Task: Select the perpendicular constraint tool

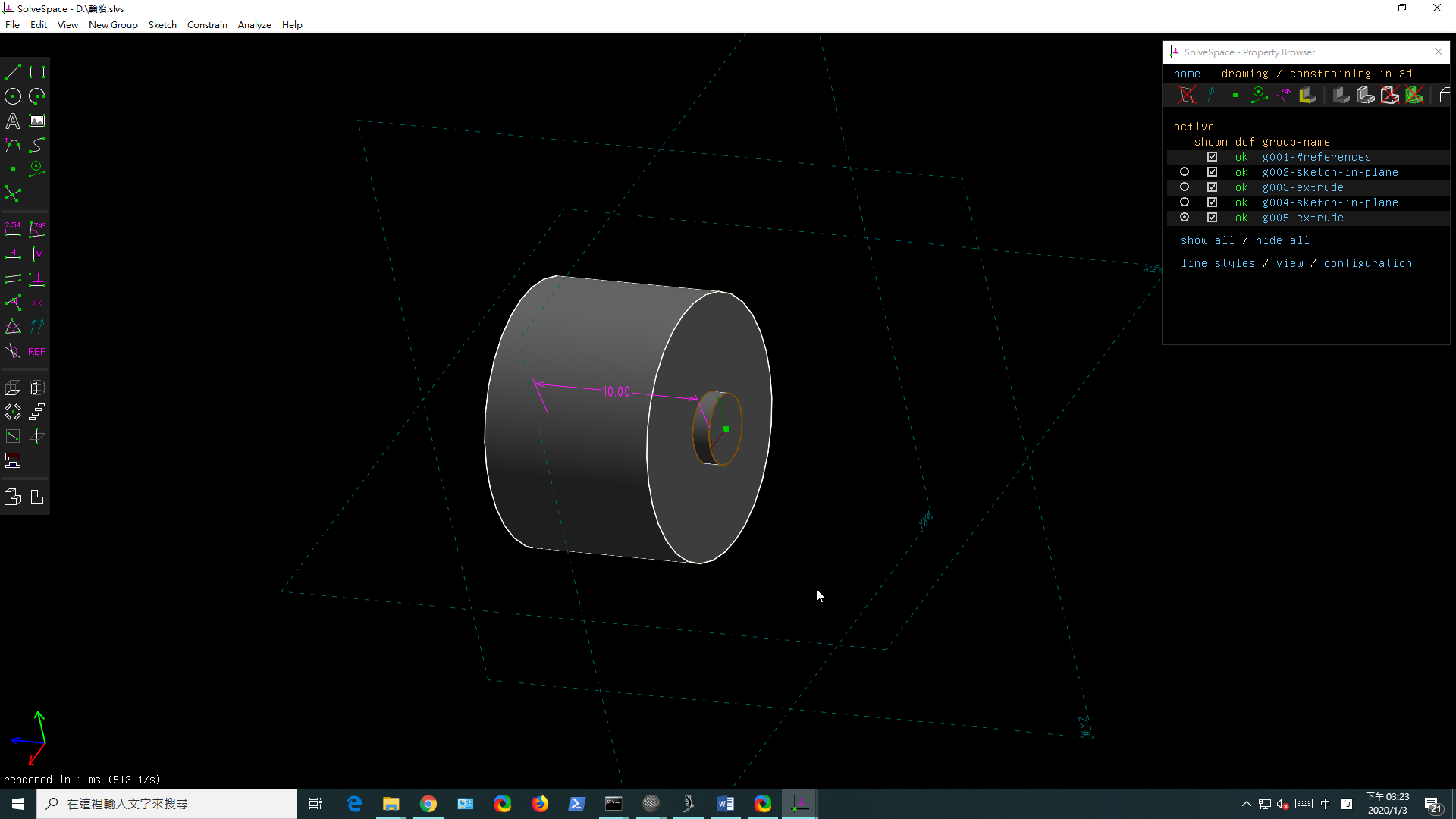Action: pos(37,279)
